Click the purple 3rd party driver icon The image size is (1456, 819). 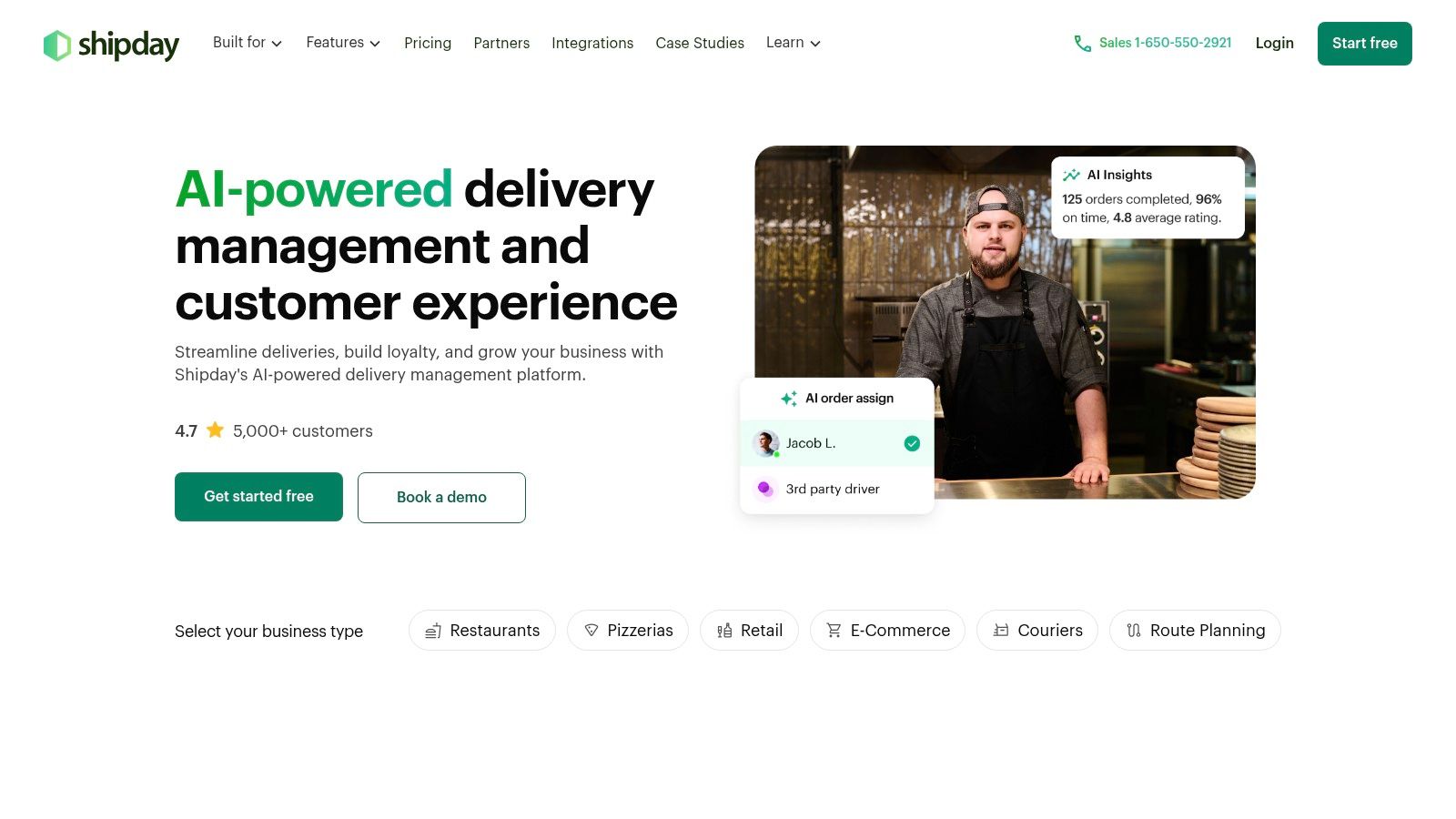tap(765, 489)
